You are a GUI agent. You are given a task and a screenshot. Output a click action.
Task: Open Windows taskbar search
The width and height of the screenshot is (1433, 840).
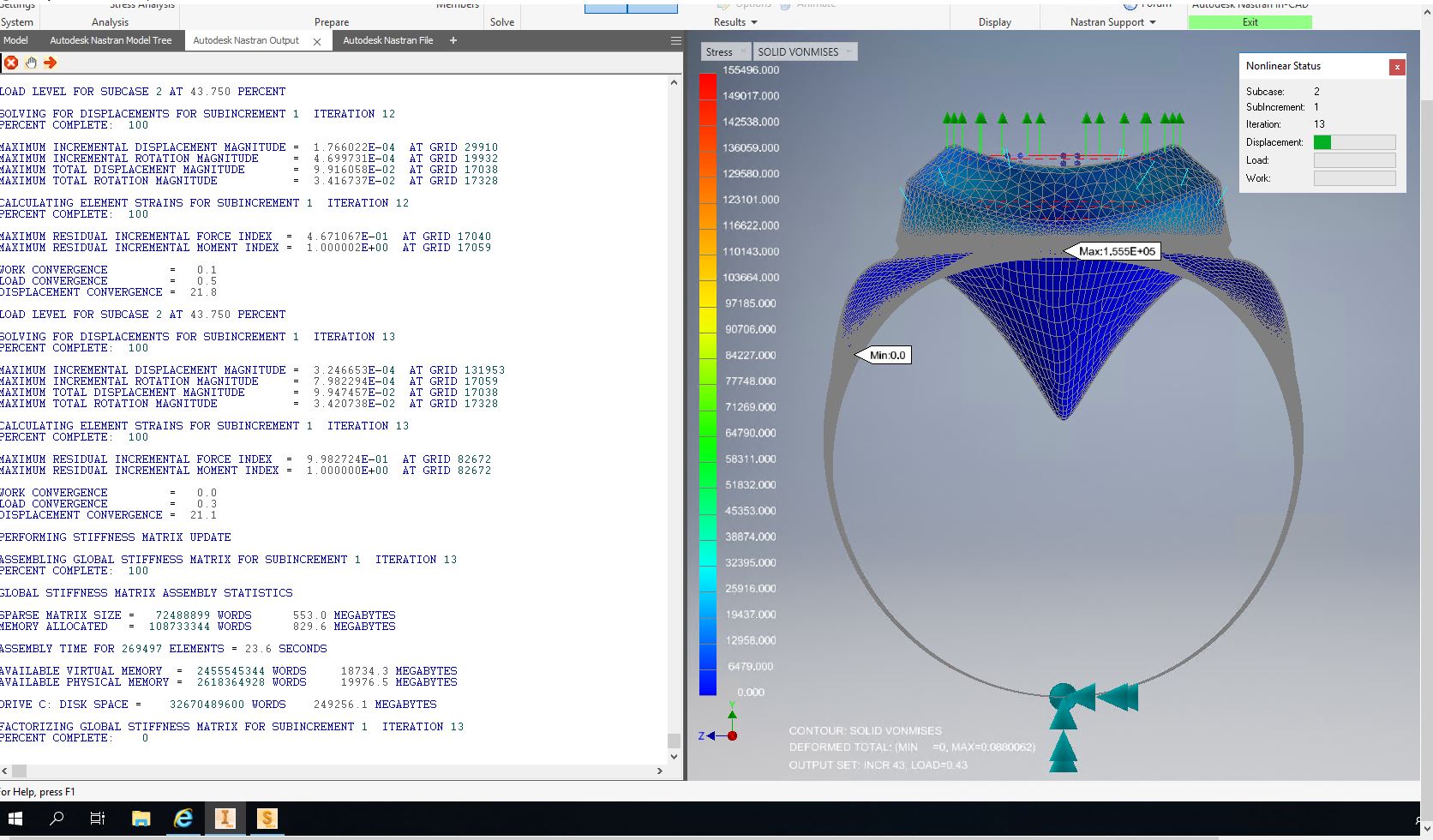click(57, 819)
